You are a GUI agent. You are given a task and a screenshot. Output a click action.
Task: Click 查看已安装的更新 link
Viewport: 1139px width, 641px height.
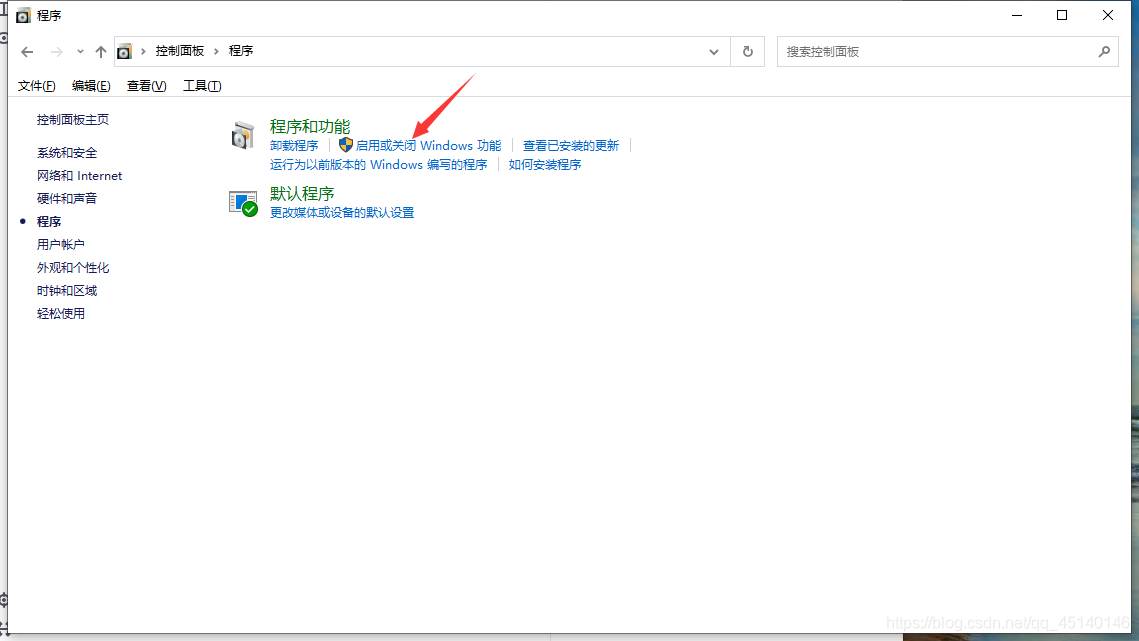pyautogui.click(x=571, y=146)
